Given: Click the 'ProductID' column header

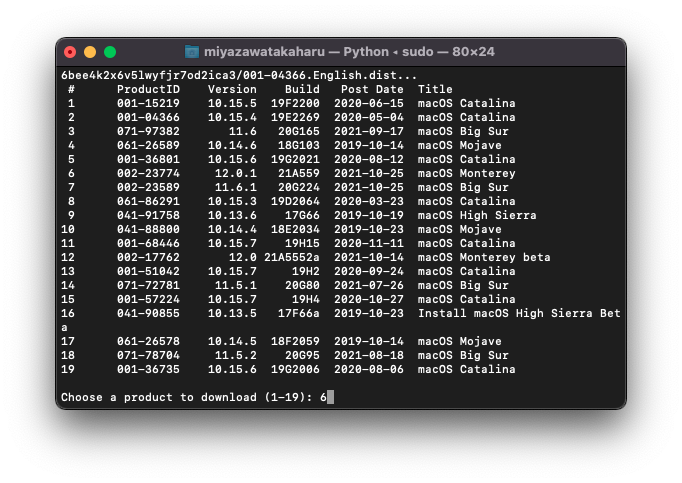Looking at the screenshot, I should (148, 89).
